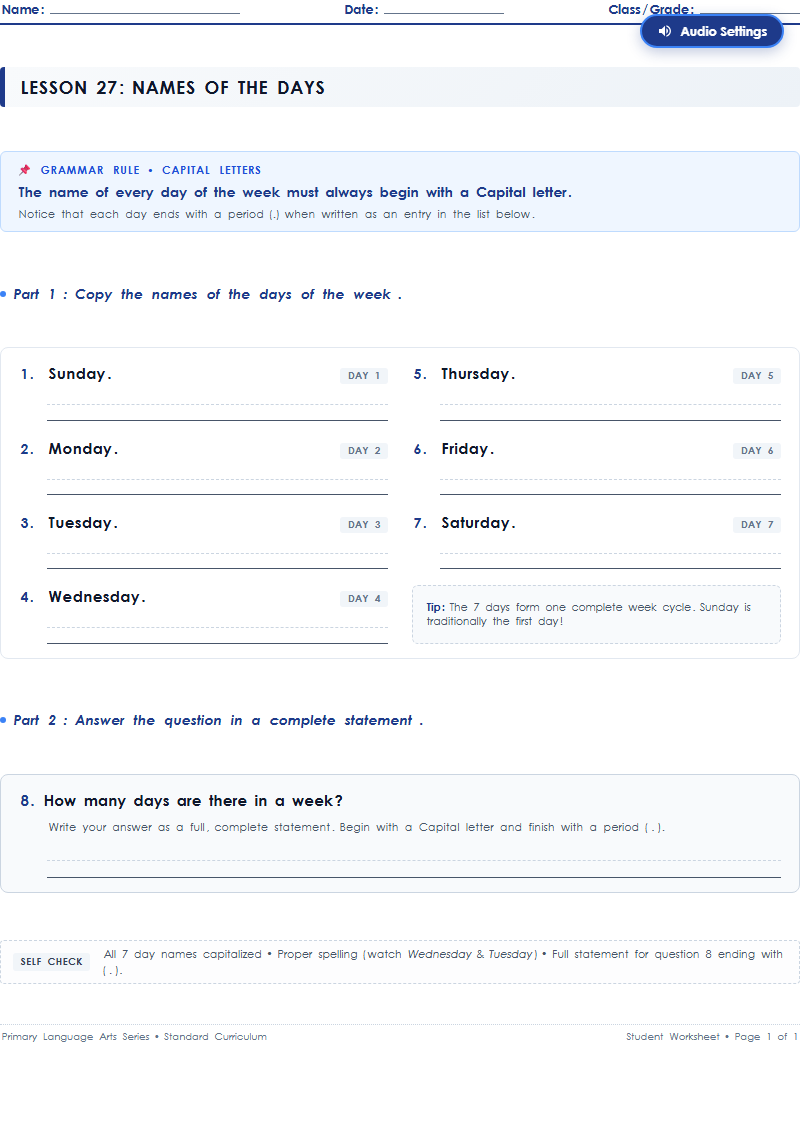Screen dimensions: 800x1130
Task: Click the writing line under Wednesday
Action: click(x=217, y=635)
